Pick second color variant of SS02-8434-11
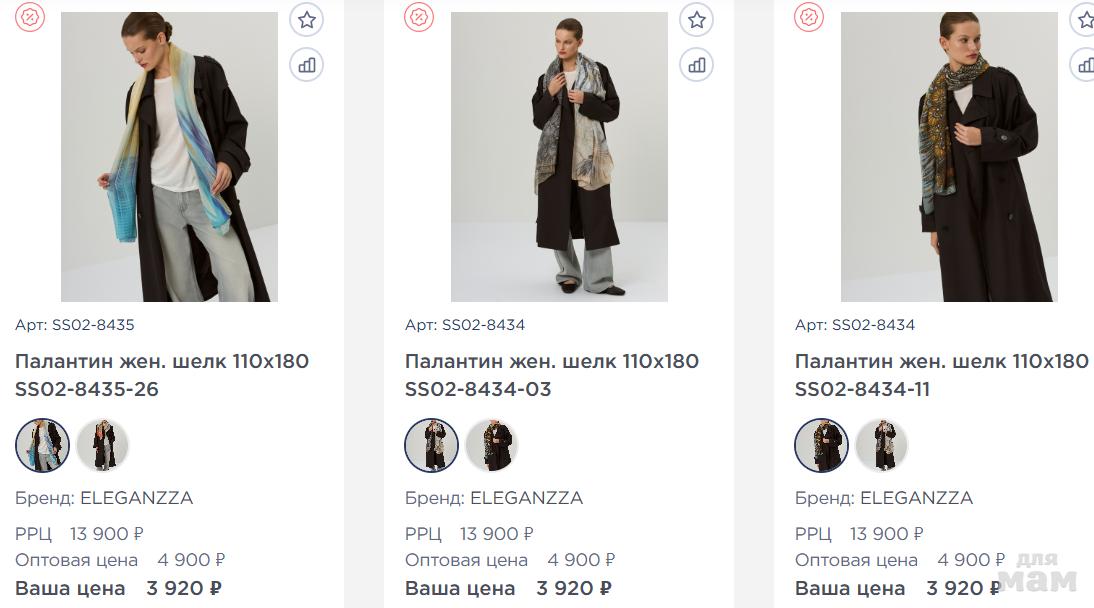Viewport: 1094px width, 608px height. [x=882, y=445]
